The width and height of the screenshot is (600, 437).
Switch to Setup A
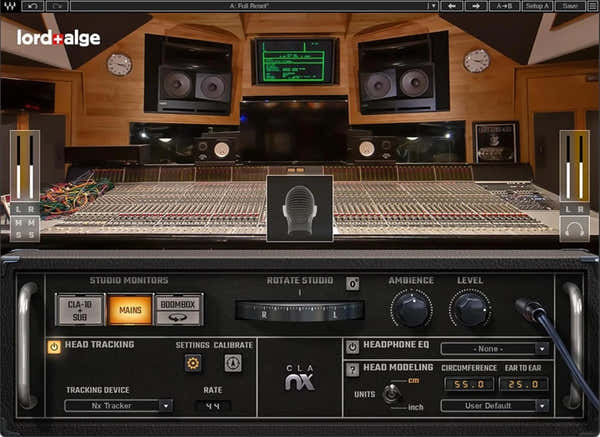tap(537, 6)
